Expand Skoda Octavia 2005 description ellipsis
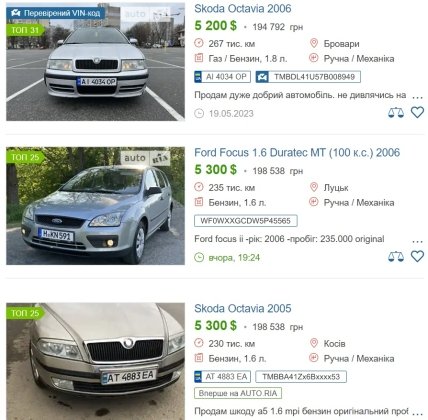The width and height of the screenshot is (428, 420). coord(417,413)
